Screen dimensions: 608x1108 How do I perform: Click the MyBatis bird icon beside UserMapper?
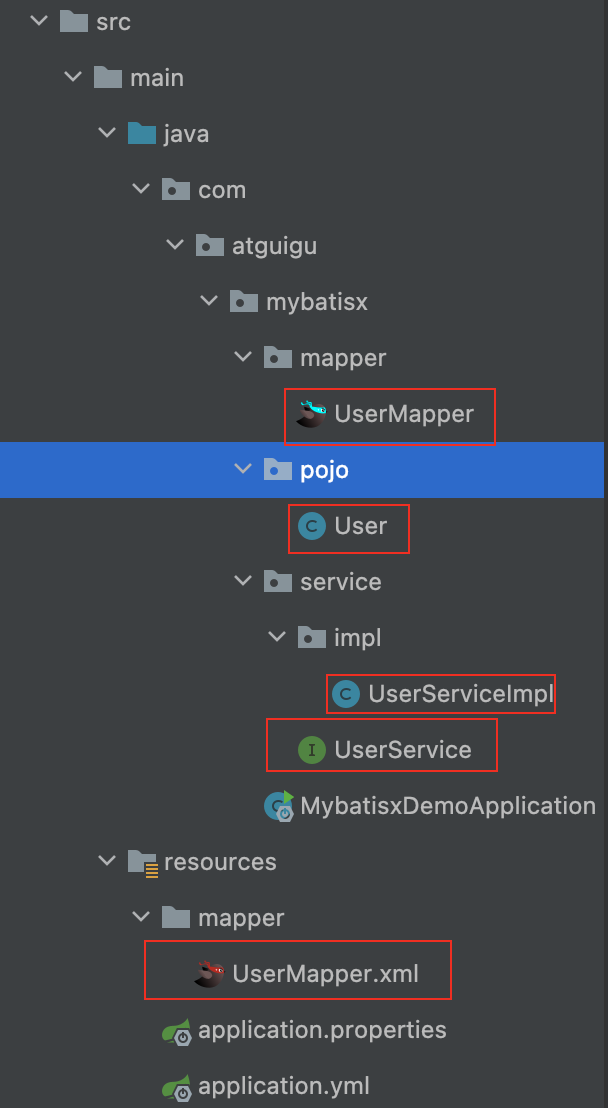pyautogui.click(x=311, y=414)
